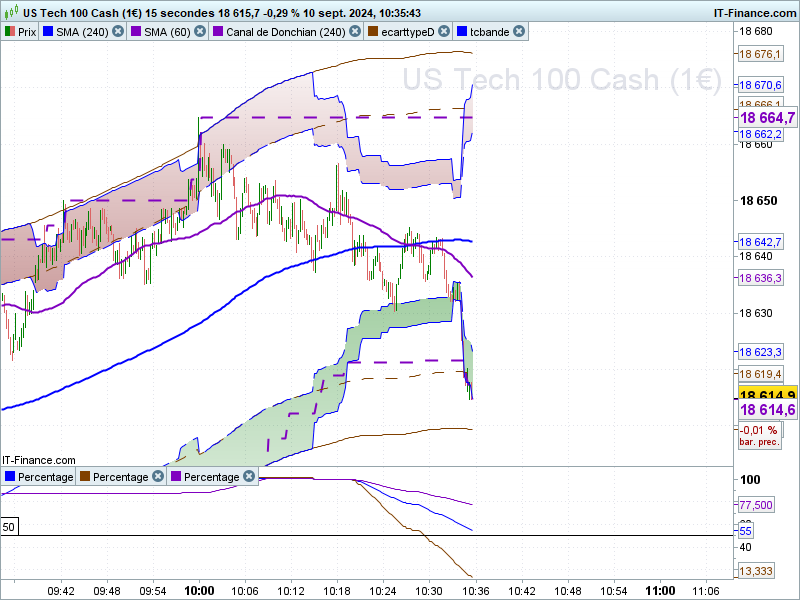800x600 pixels.
Task: Remove the SMA (240) indicator
Action: click(x=118, y=32)
